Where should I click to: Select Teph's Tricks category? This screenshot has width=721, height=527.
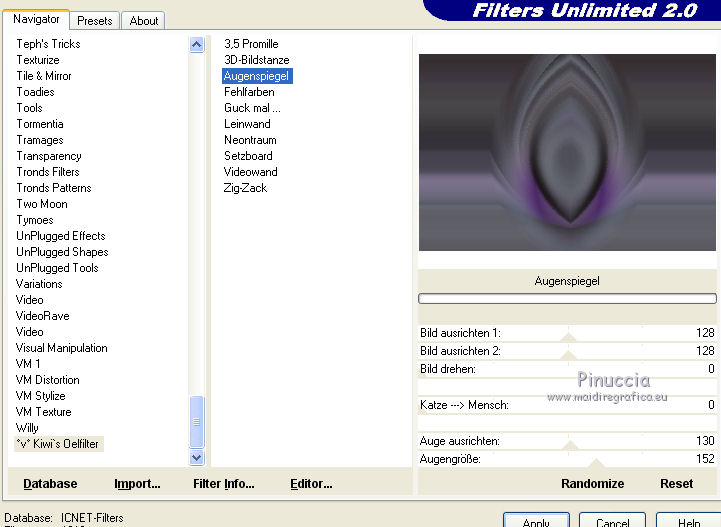pyautogui.click(x=48, y=44)
